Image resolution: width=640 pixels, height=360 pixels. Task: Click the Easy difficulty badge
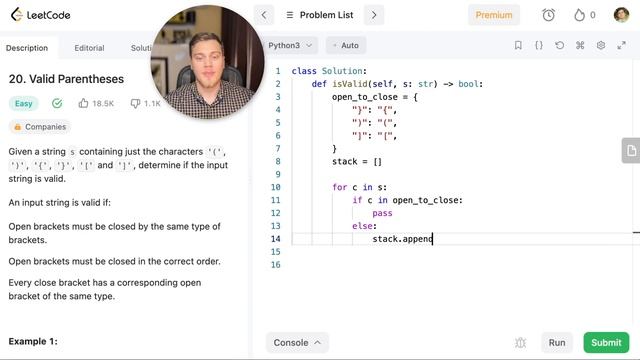click(x=23, y=103)
